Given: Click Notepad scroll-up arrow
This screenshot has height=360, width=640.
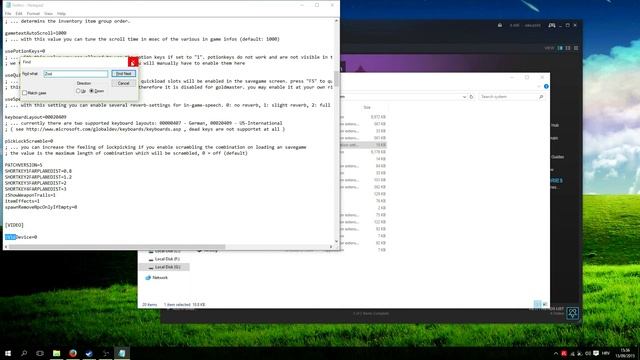Looking at the screenshot, I should (x=337, y=20).
